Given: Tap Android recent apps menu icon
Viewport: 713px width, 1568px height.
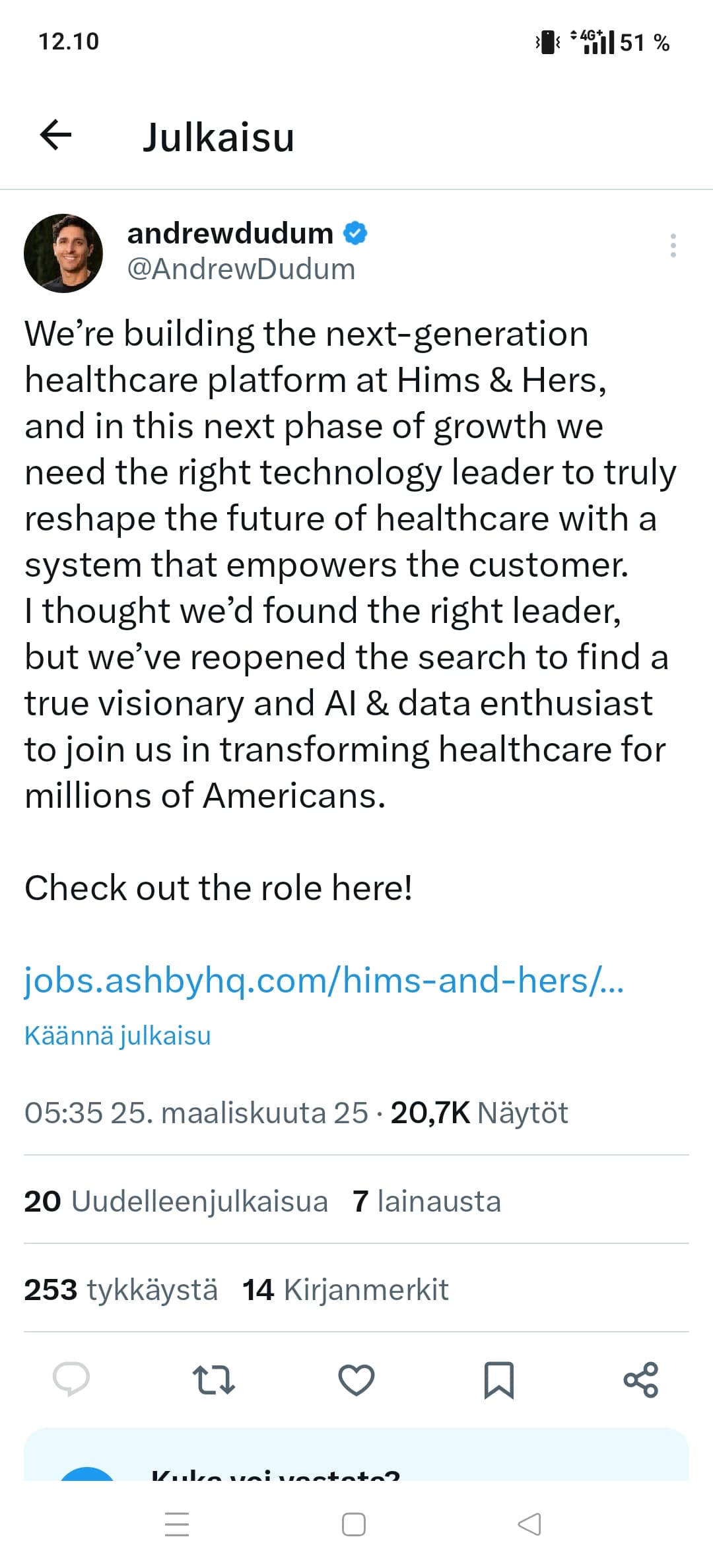Looking at the screenshot, I should click(177, 1524).
